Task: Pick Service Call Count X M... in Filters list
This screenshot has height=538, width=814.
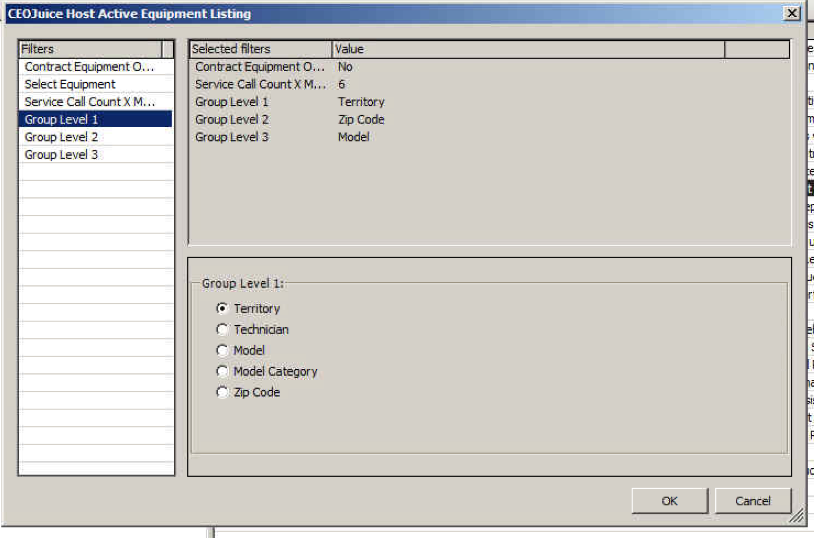Action: (x=96, y=102)
